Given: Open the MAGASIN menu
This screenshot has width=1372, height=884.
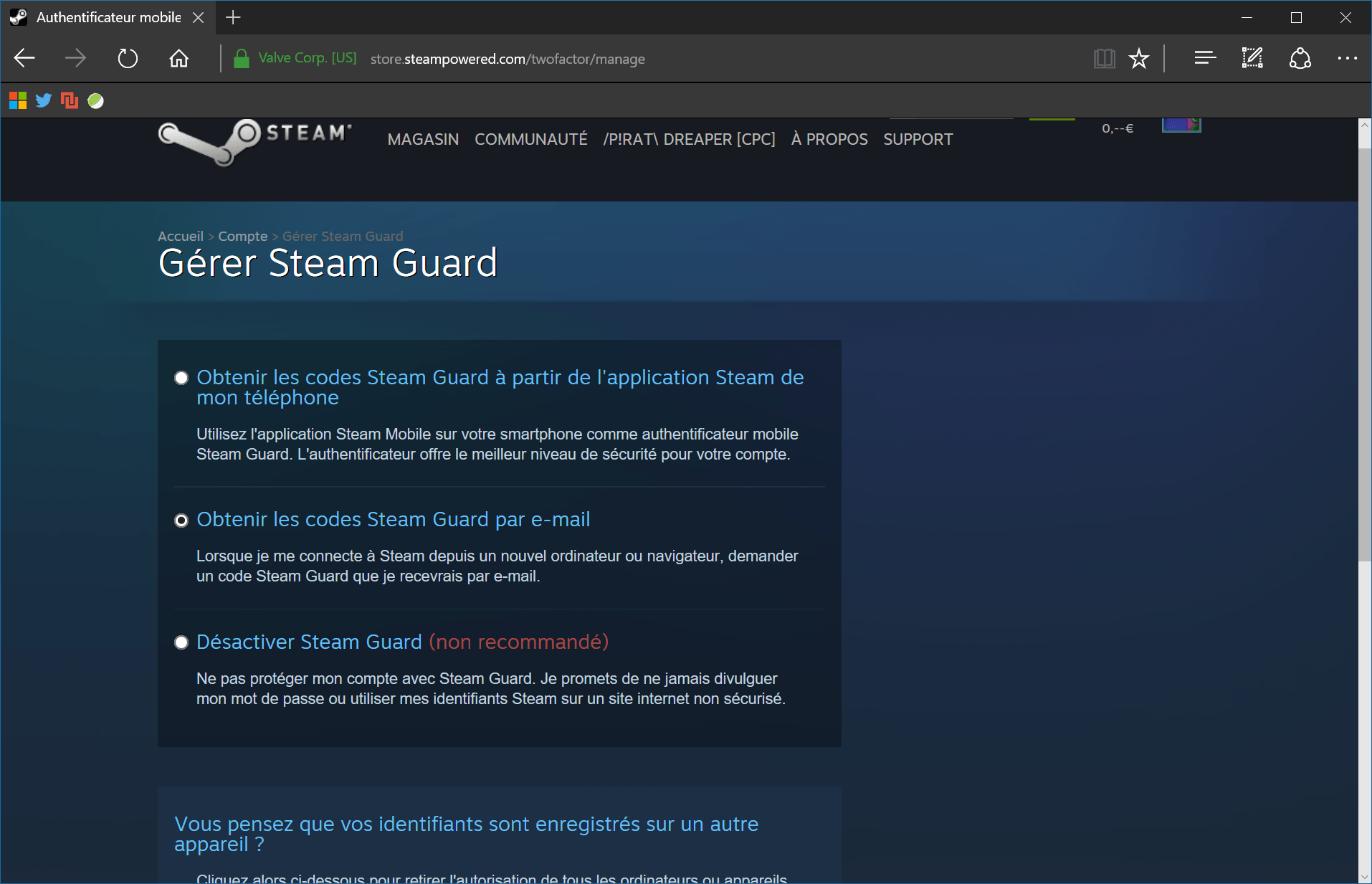Looking at the screenshot, I should pyautogui.click(x=423, y=139).
